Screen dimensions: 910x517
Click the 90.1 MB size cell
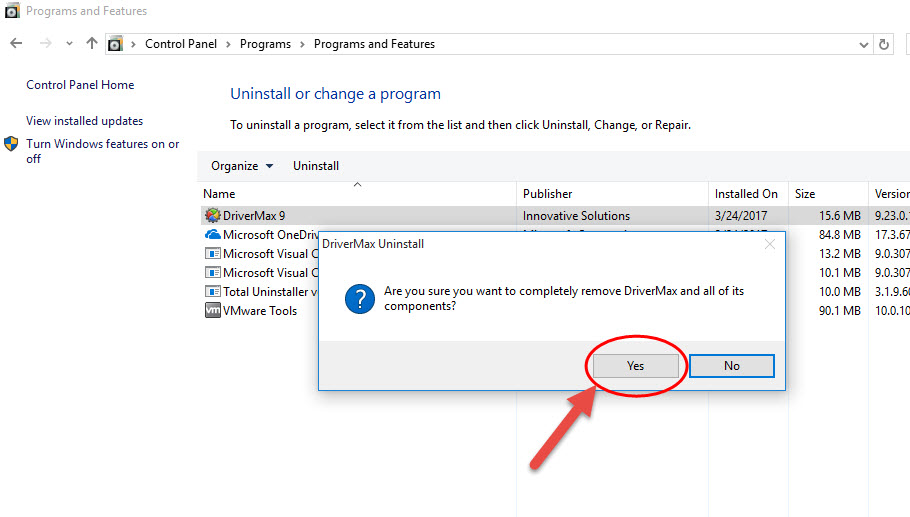tap(840, 311)
